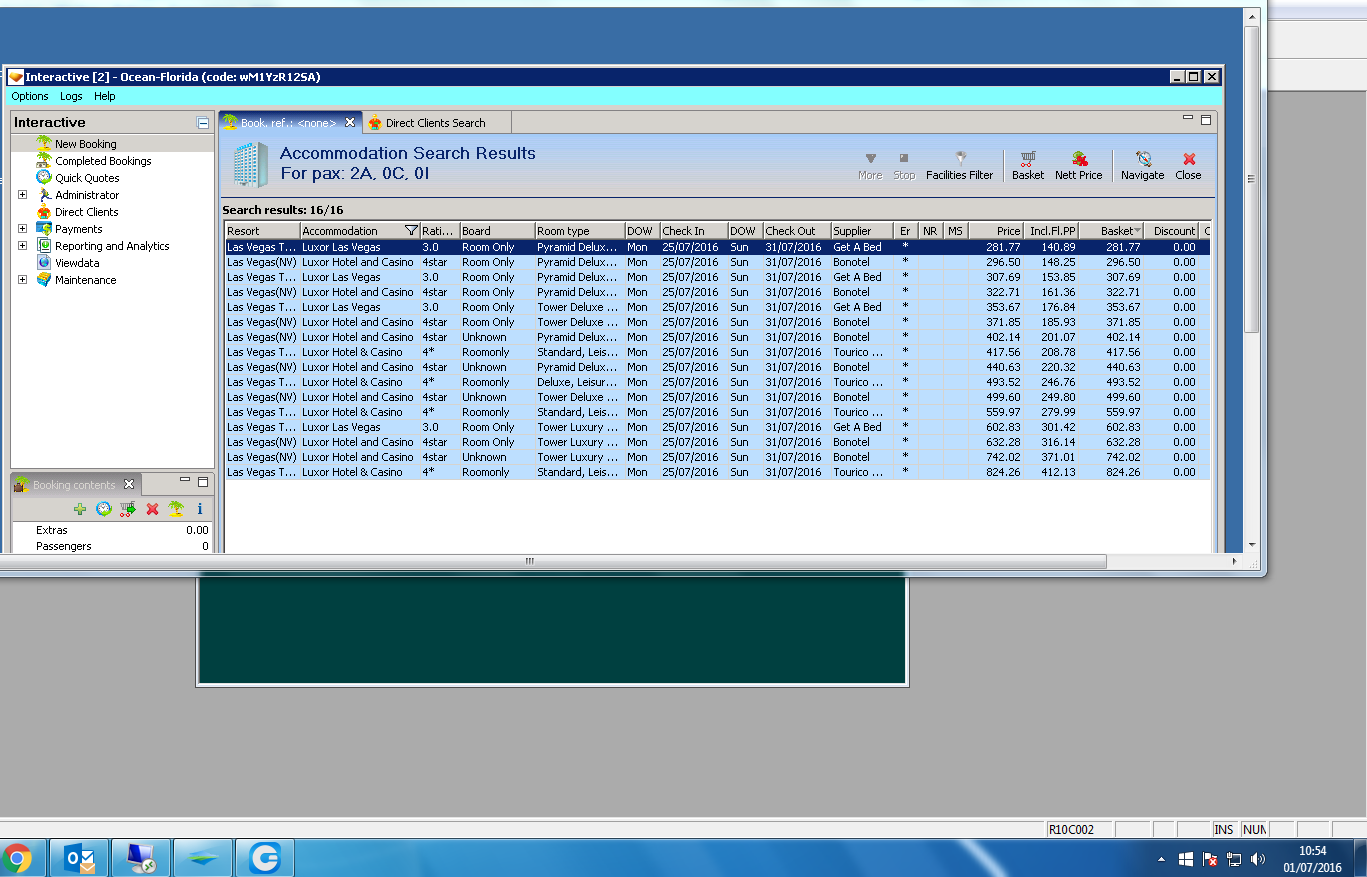1367x877 pixels.
Task: Sort by the Price column header
Action: (x=996, y=231)
